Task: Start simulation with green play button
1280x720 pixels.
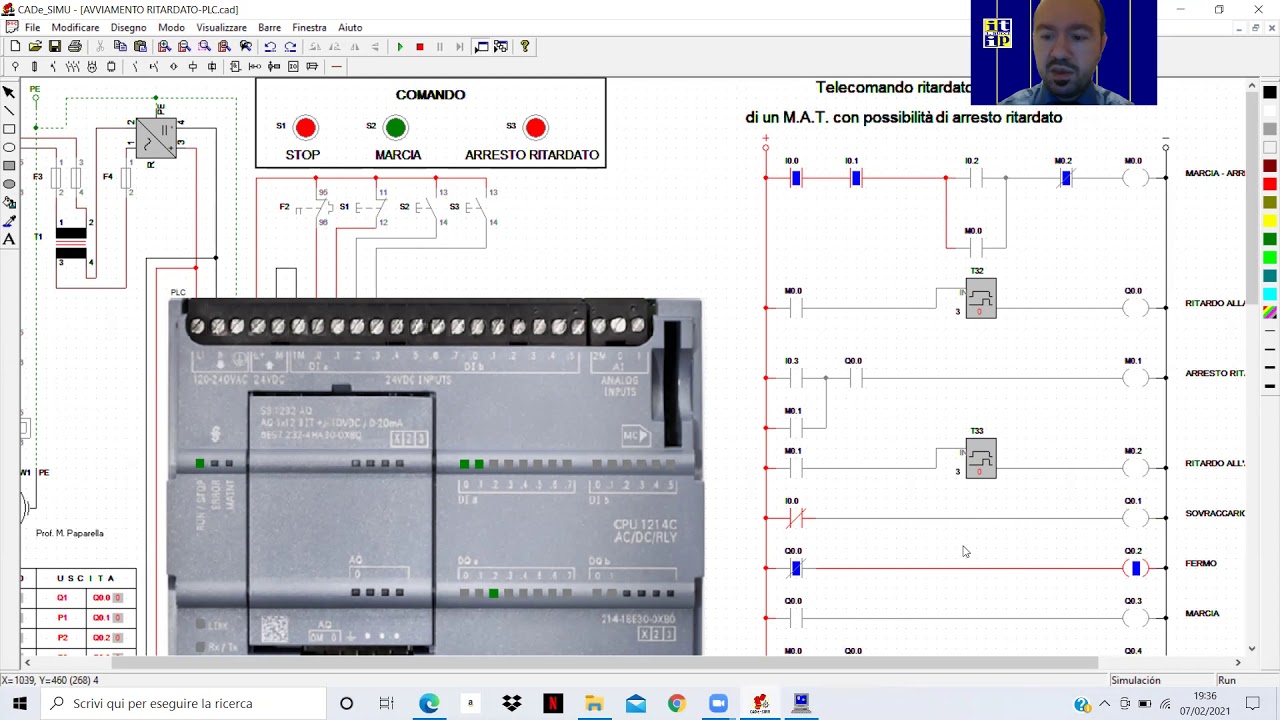Action: 400,46
